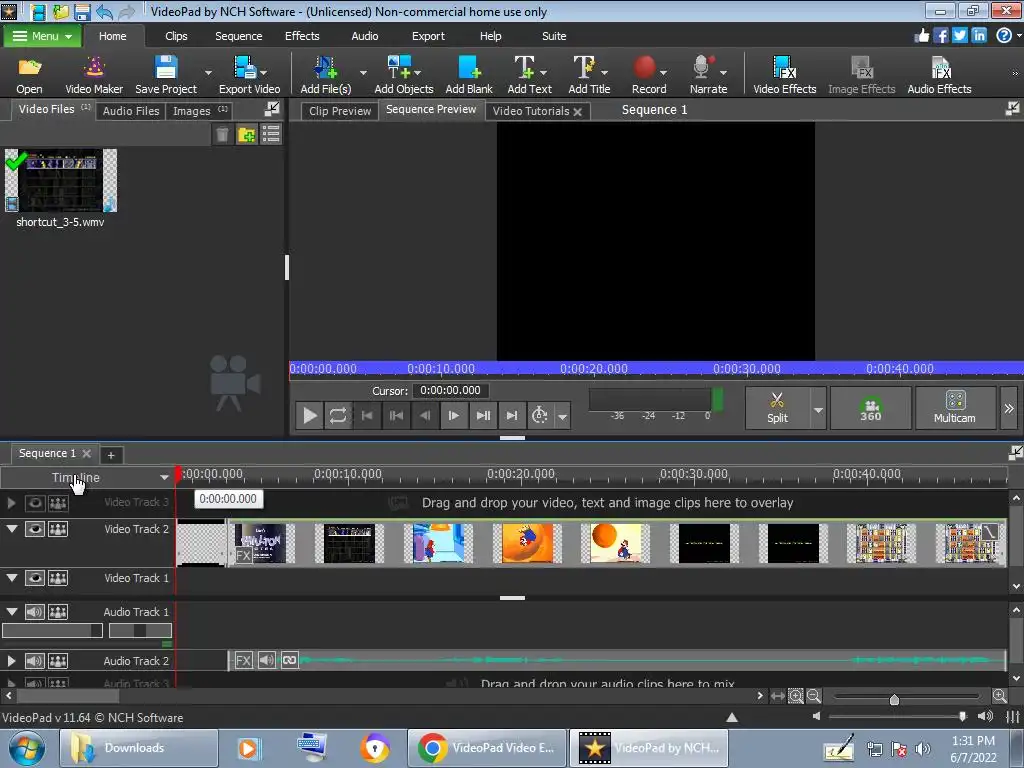Switch to Clip Preview tab
The width and height of the screenshot is (1024, 768).
point(340,111)
